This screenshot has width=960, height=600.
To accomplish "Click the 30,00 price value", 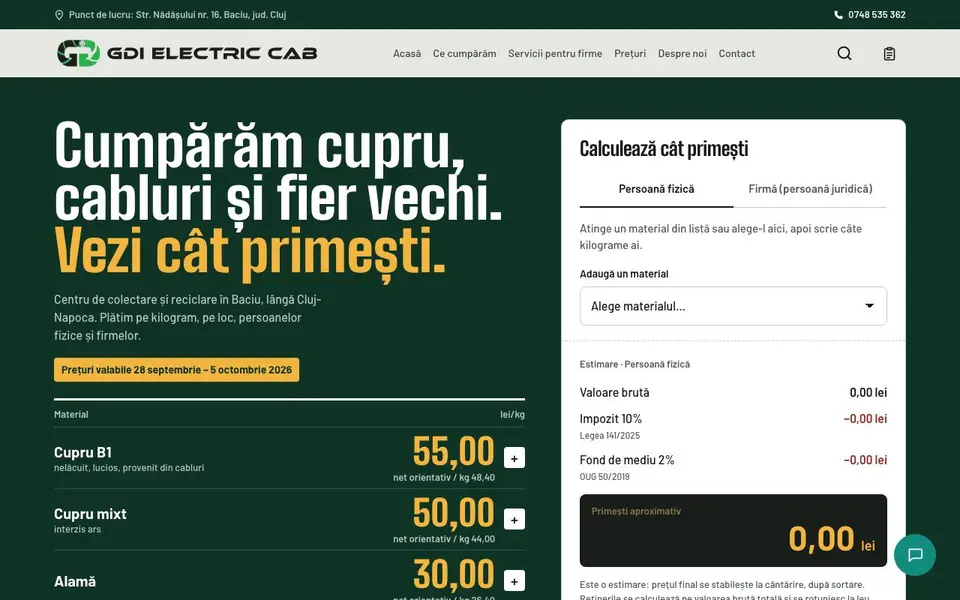I will [453, 574].
